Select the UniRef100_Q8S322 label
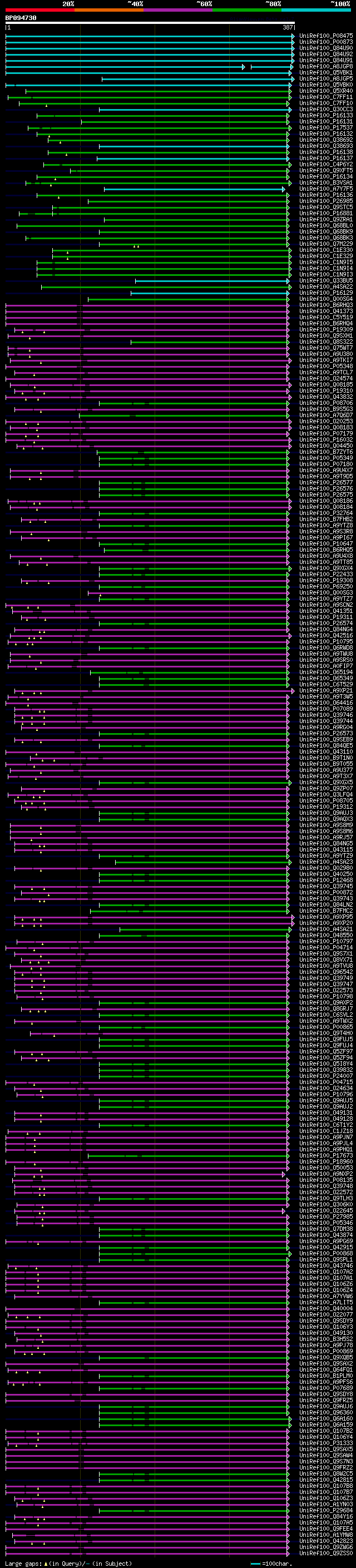Image resolution: width=356 pixels, height=1568 pixels. (326, 342)
